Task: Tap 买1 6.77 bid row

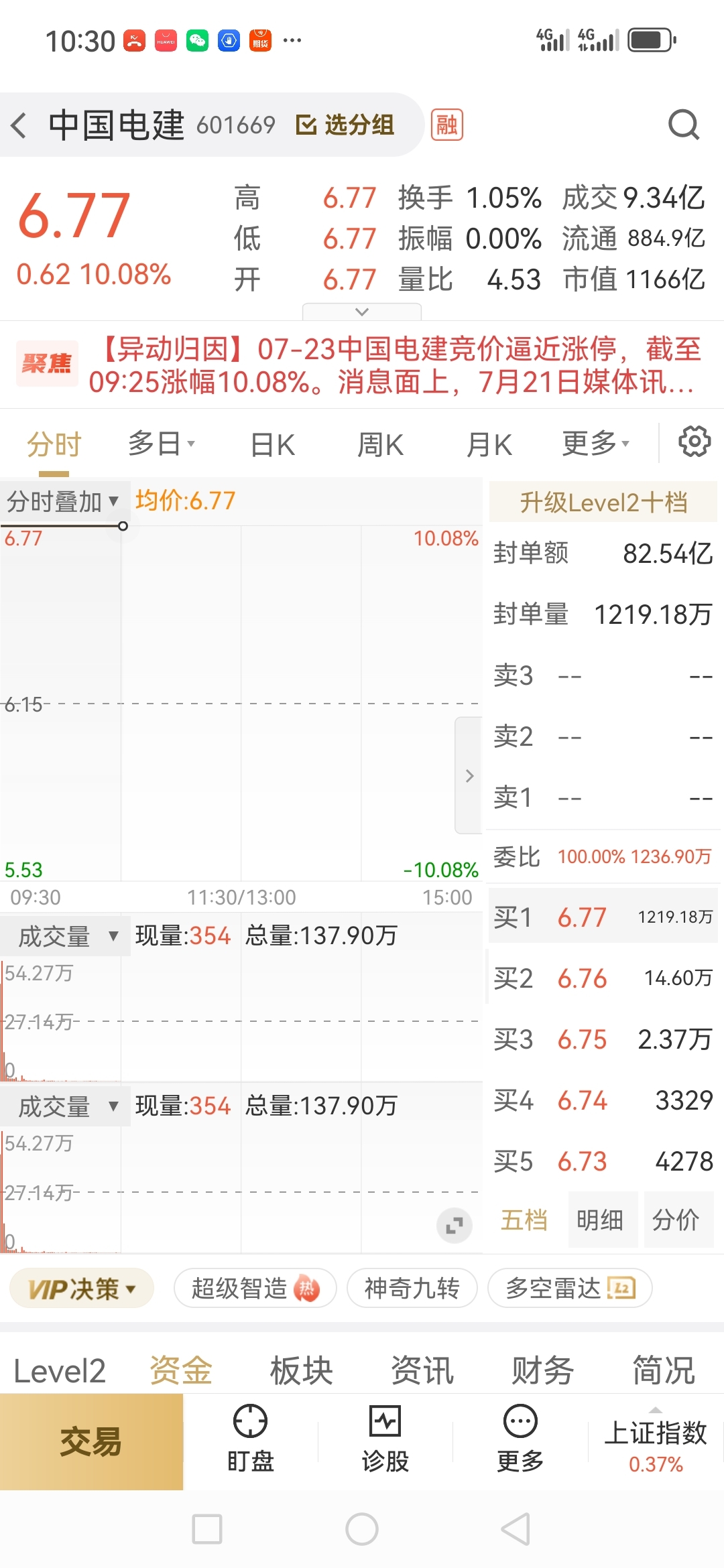Action: click(603, 917)
